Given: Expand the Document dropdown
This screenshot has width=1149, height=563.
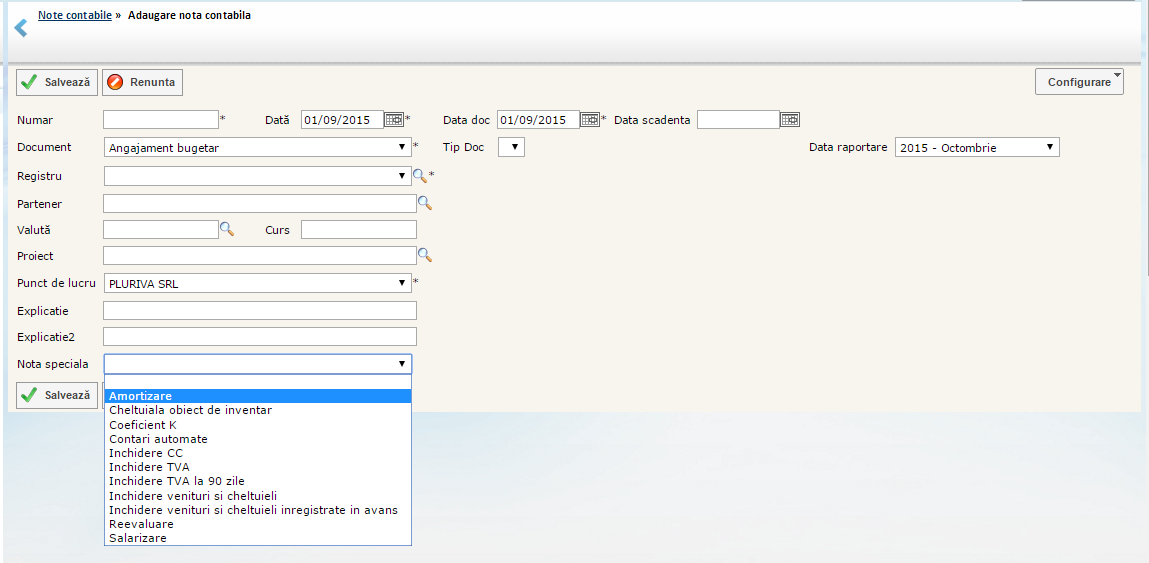Looking at the screenshot, I should [257, 148].
